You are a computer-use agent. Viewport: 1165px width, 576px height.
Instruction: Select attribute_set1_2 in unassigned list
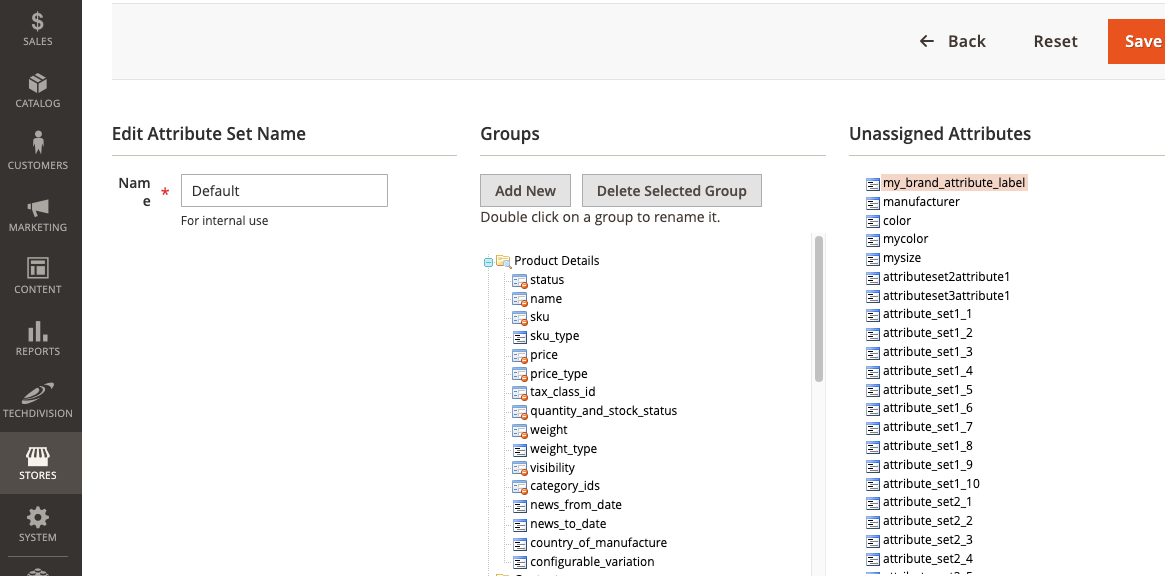point(927,333)
